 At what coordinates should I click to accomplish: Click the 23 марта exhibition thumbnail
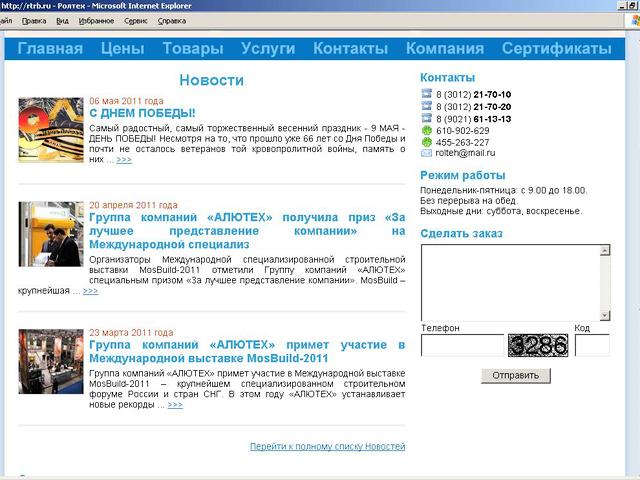coord(51,362)
